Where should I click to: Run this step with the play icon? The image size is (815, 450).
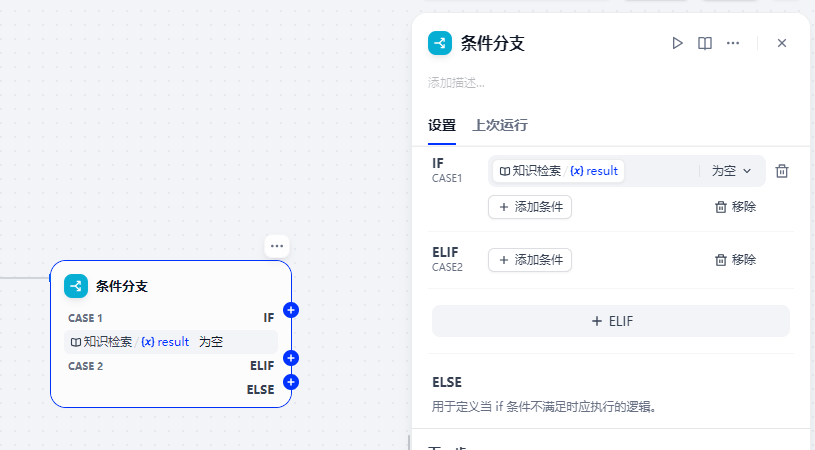pos(677,43)
